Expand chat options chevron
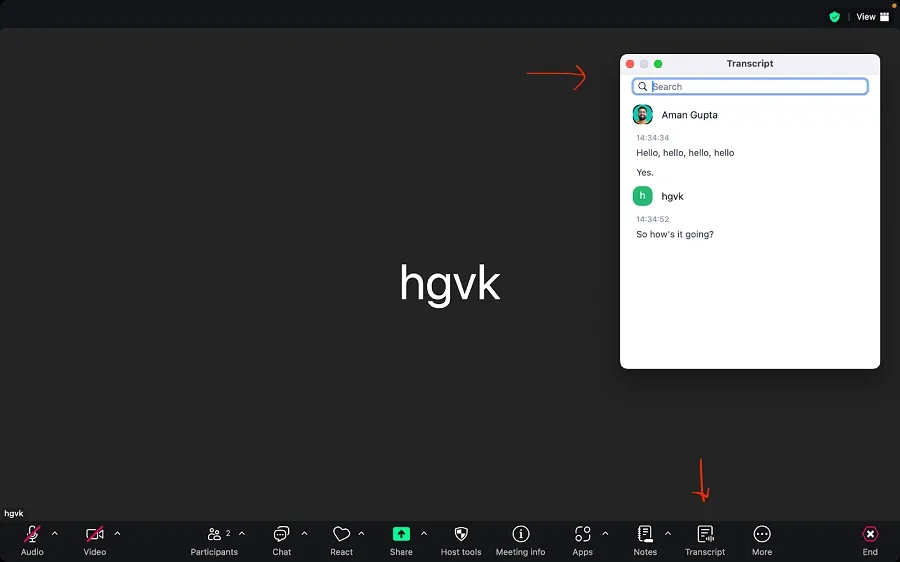Screen dimensions: 900x562 (x=304, y=534)
